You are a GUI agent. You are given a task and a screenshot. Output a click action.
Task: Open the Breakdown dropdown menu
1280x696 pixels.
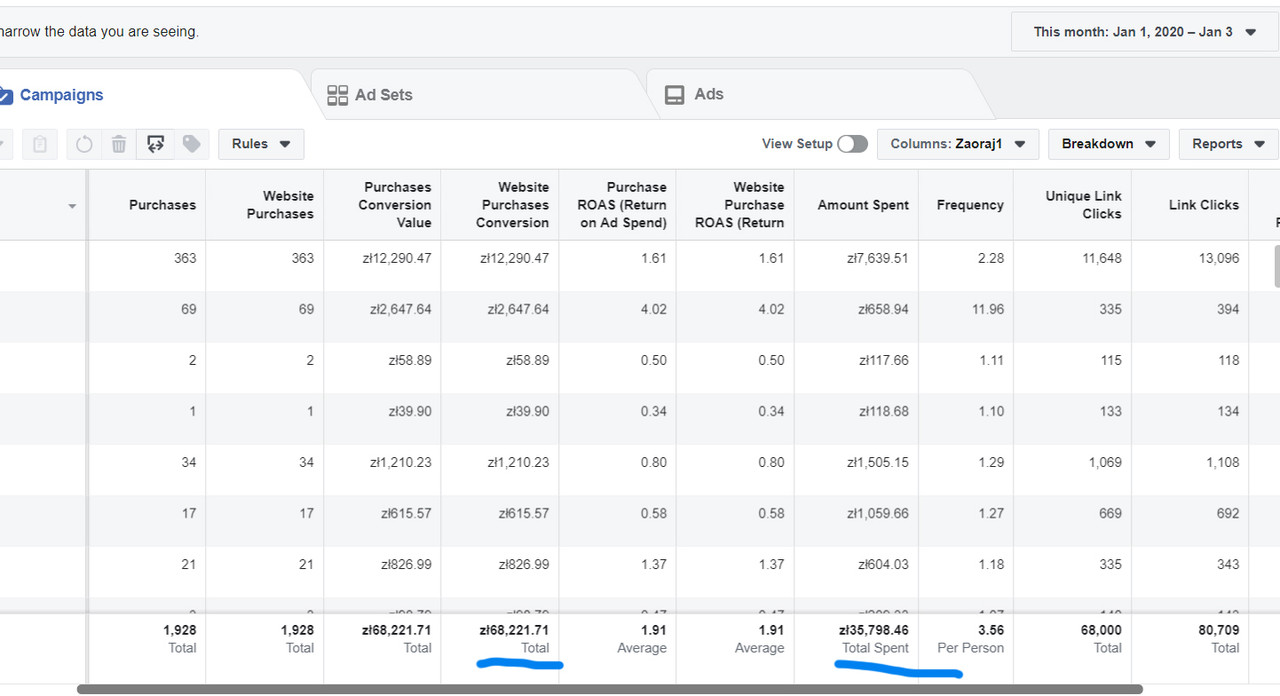pyautogui.click(x=1108, y=144)
